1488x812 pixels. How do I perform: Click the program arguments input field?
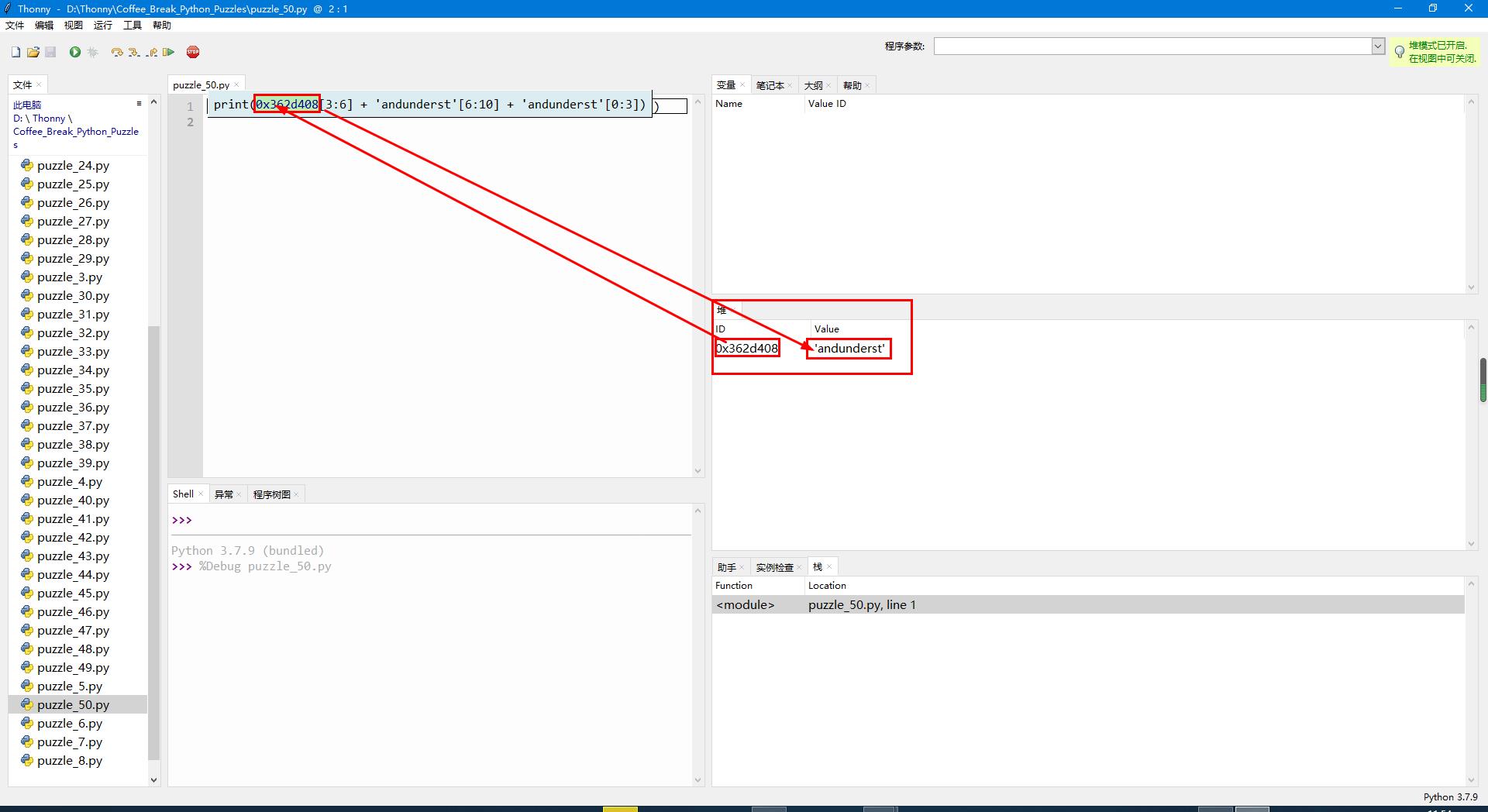[x=1152, y=46]
